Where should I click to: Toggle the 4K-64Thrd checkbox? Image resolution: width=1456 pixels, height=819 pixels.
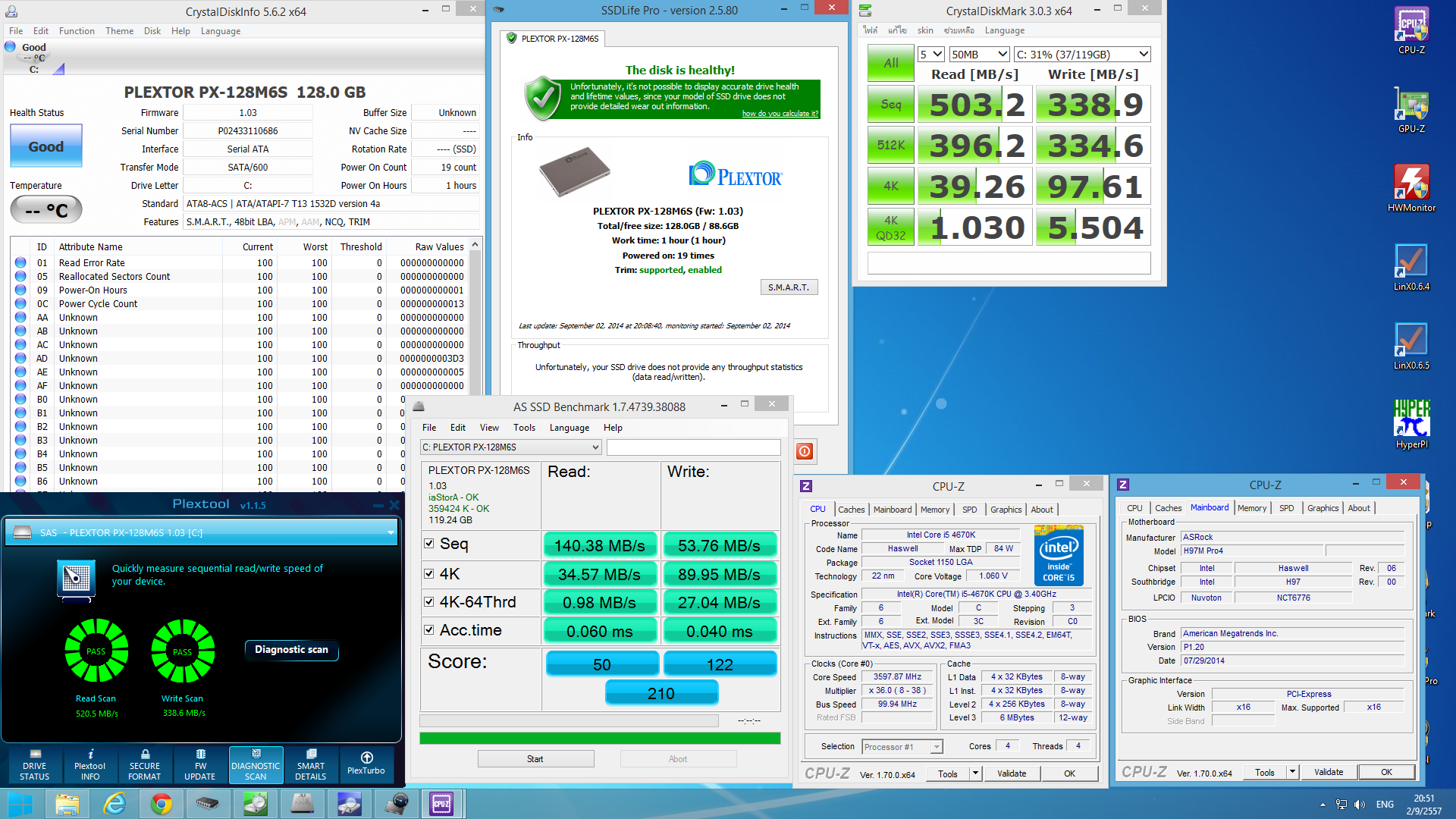(x=429, y=602)
